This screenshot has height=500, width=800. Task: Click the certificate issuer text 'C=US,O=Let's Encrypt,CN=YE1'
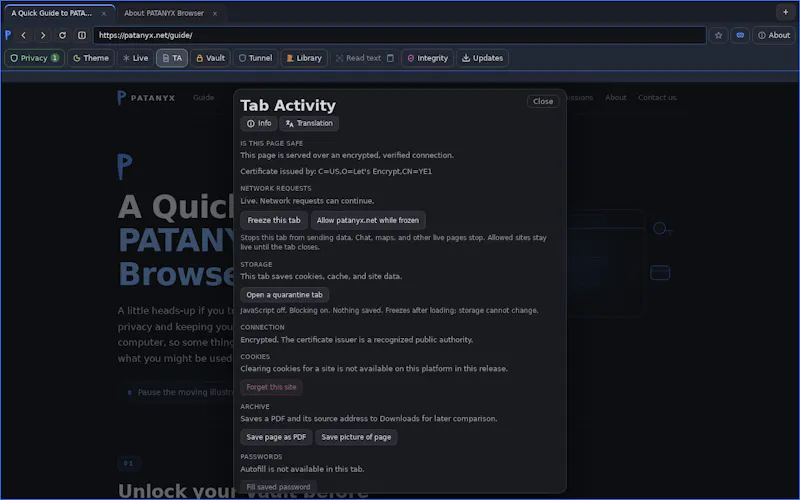(x=375, y=171)
